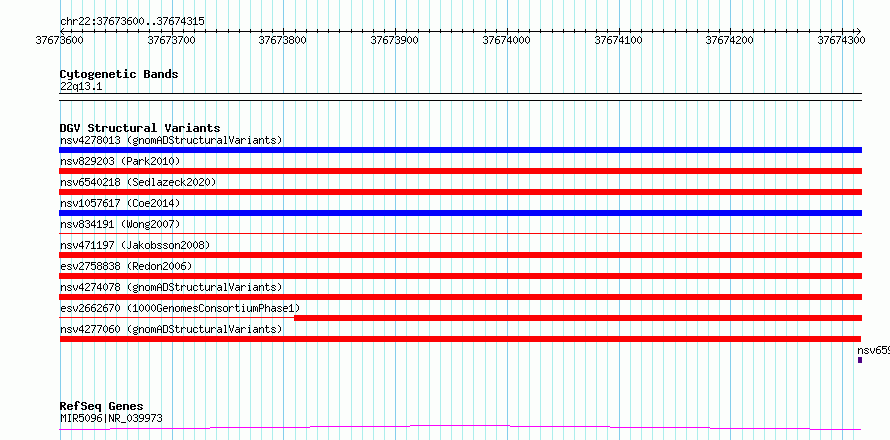Click the red bar under nsv6540218 Sedlazeck2020

tap(460, 192)
